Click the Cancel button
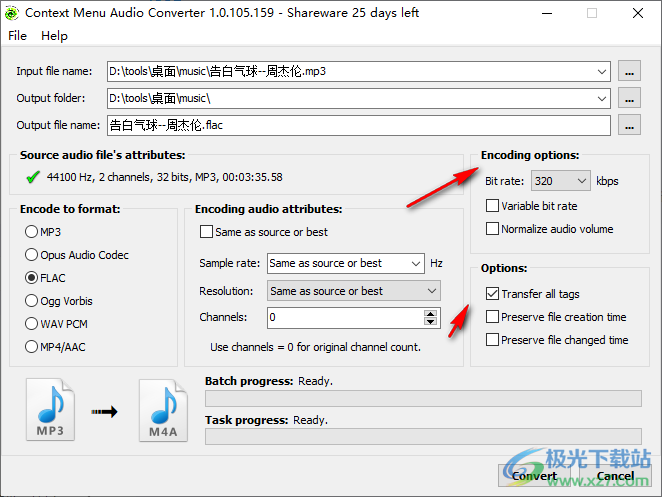This screenshot has height=497, width=662. tap(615, 475)
